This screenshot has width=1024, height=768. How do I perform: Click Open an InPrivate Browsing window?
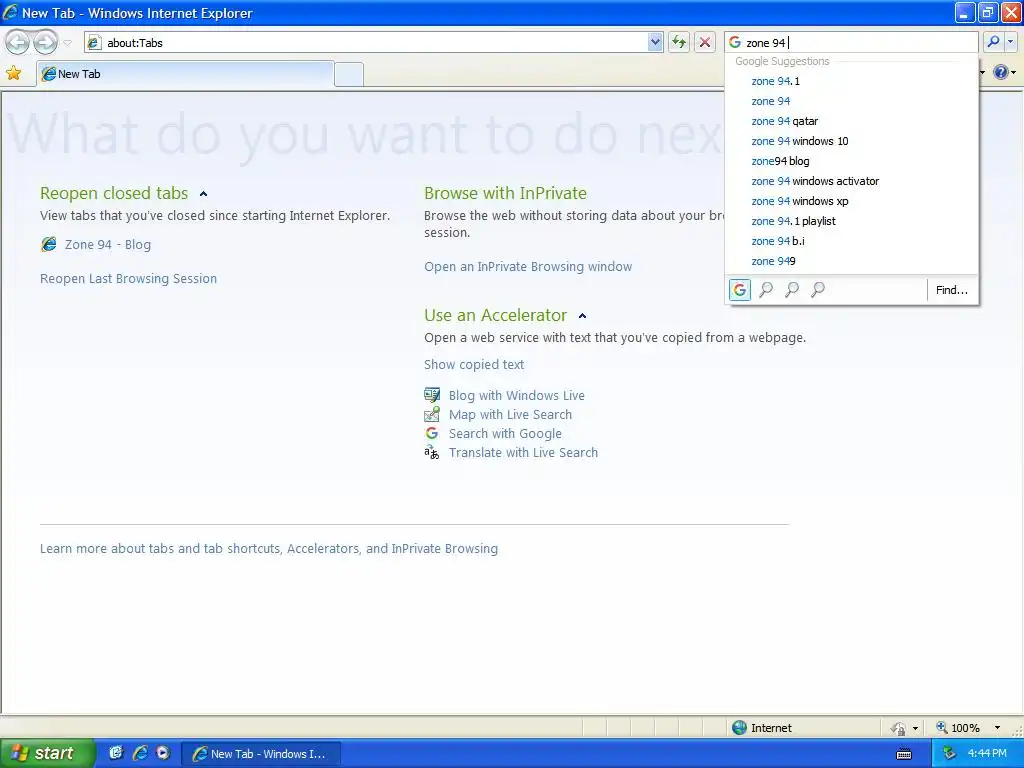coord(528,266)
